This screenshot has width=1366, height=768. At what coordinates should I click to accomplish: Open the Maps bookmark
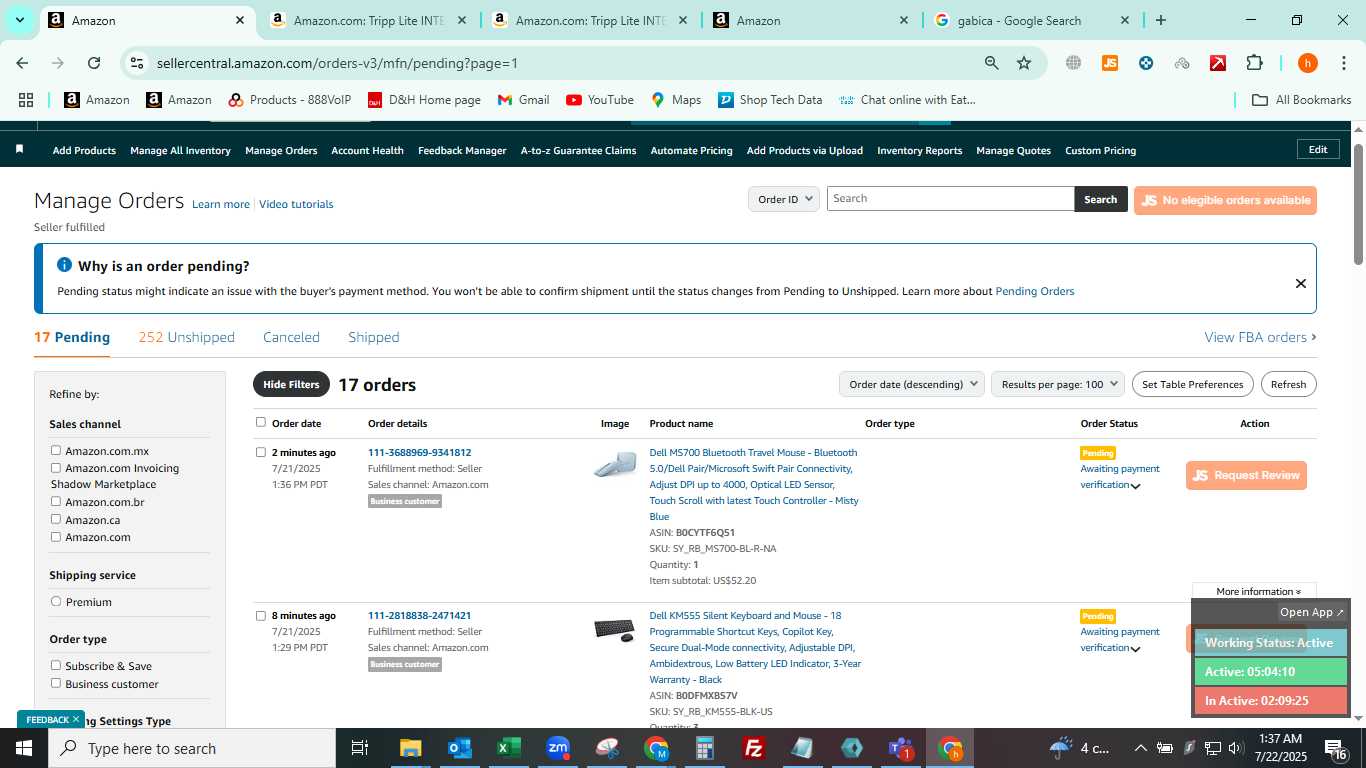pos(676,100)
